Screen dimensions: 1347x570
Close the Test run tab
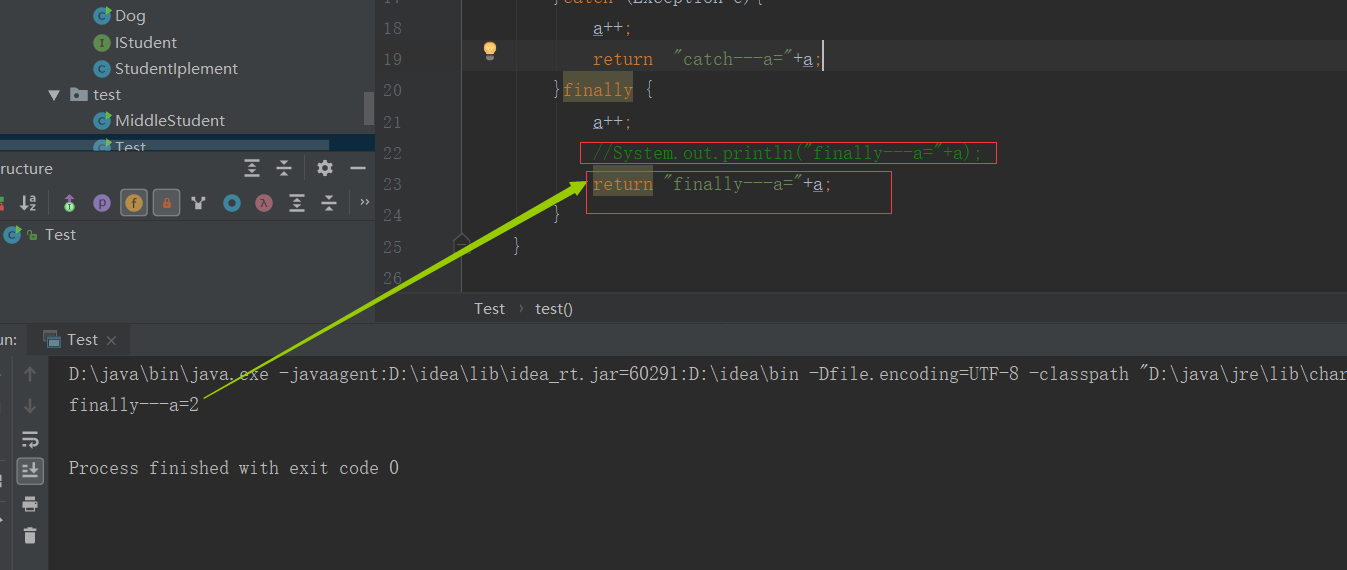point(111,340)
